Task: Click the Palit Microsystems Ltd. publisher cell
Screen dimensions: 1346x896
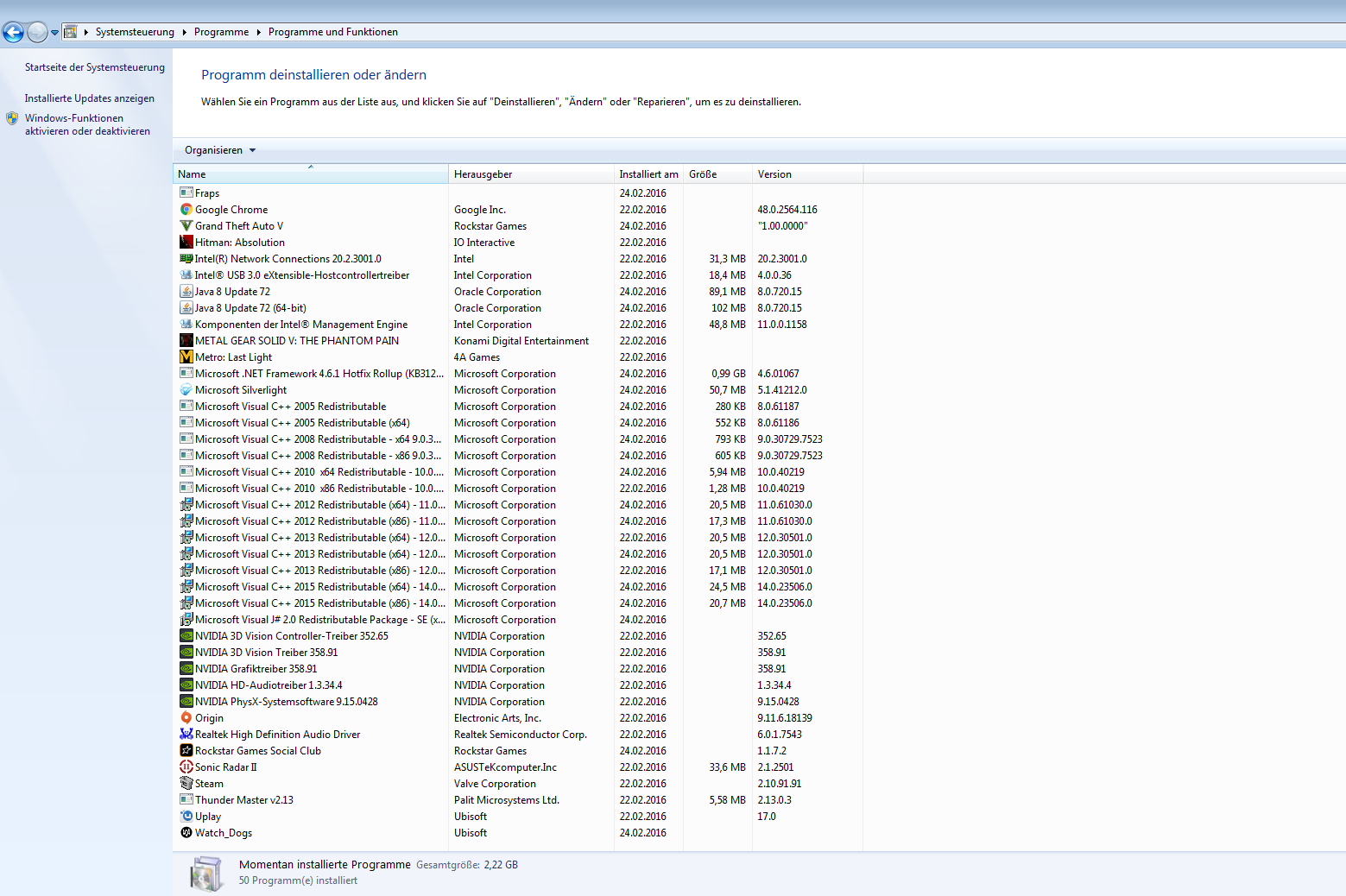Action: tap(507, 800)
